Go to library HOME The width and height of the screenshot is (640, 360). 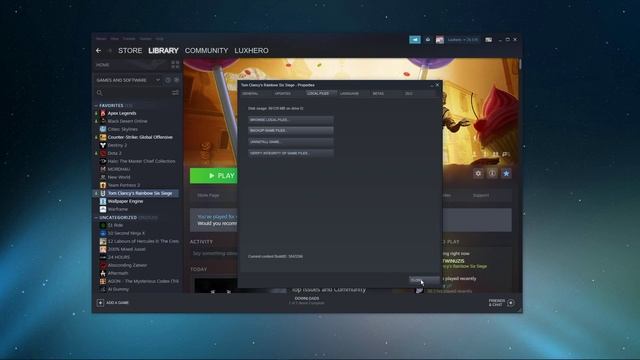point(102,65)
